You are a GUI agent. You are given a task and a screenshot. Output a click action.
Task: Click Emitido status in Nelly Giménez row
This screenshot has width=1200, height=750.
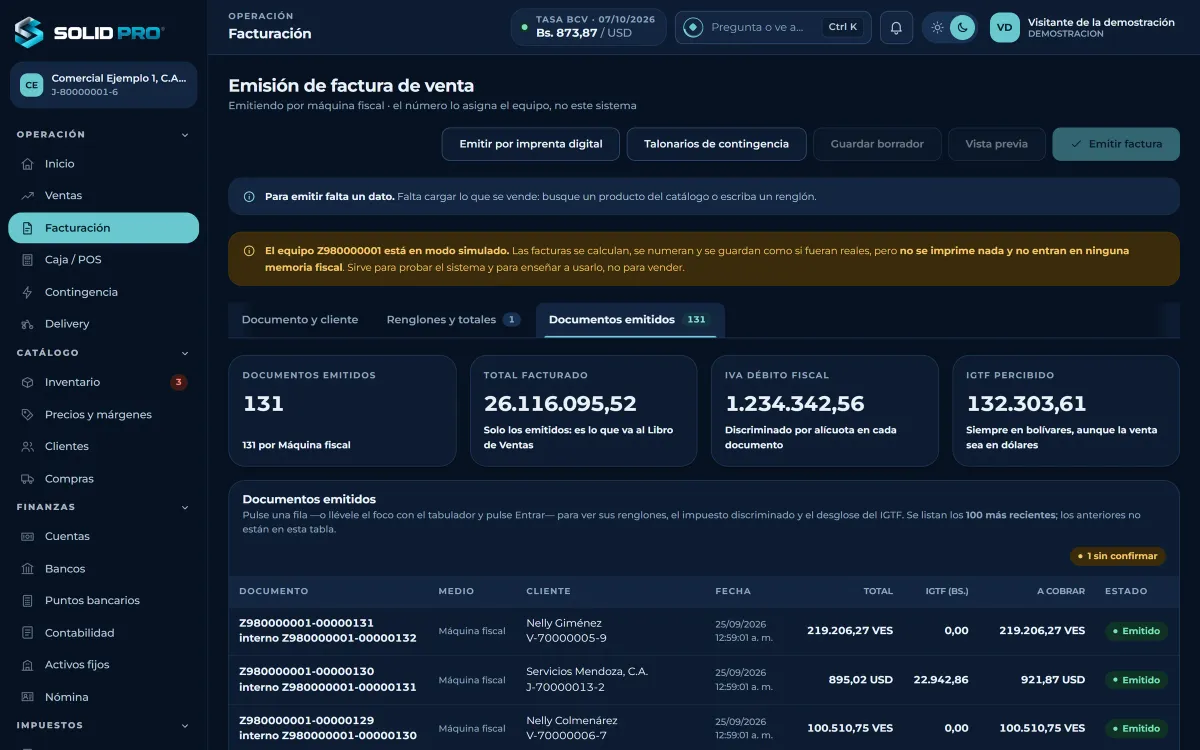tap(1136, 631)
